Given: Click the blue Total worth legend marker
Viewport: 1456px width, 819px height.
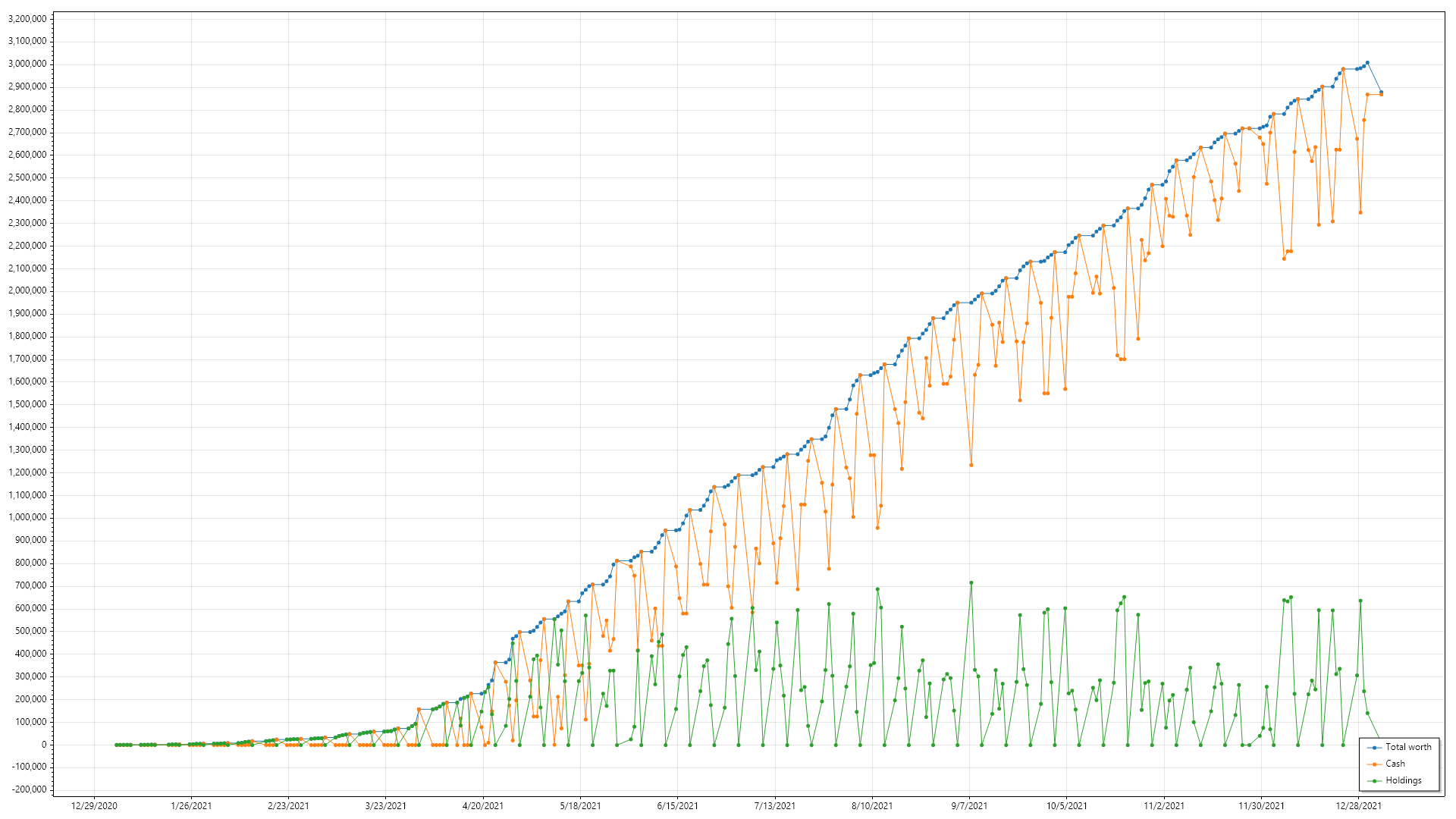Looking at the screenshot, I should [1374, 748].
